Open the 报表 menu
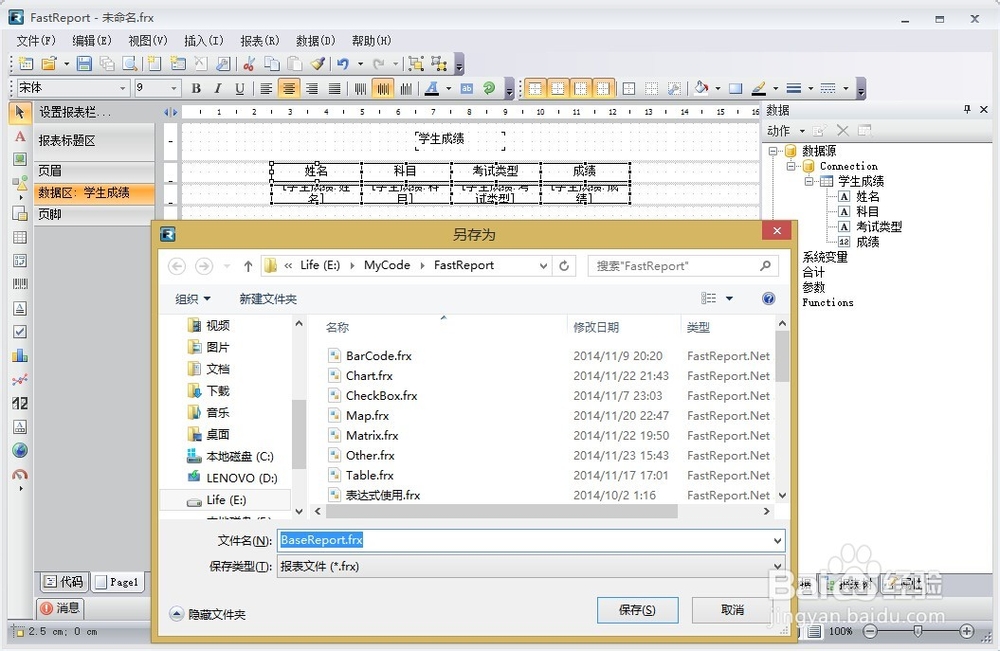1000x651 pixels. pyautogui.click(x=259, y=40)
